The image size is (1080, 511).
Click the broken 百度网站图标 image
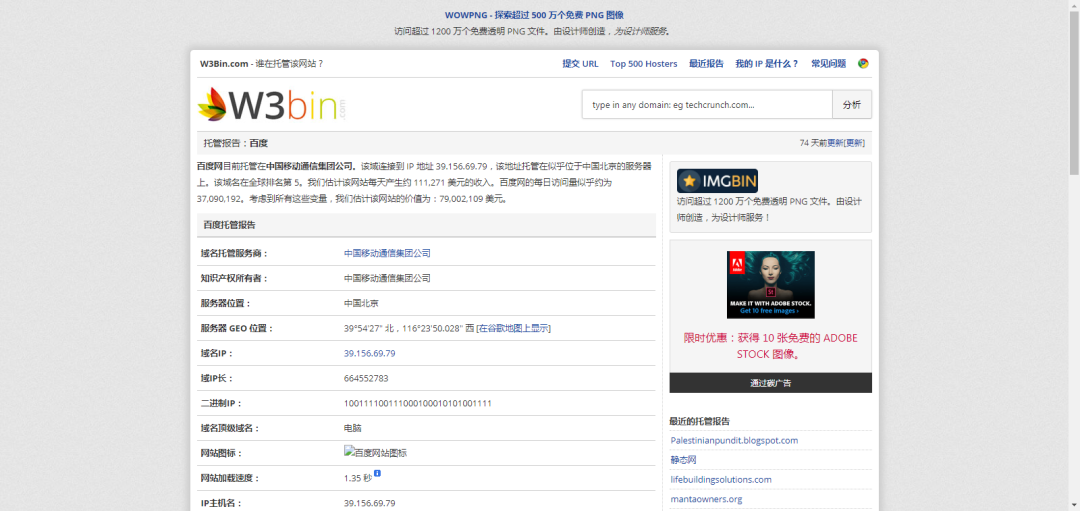(375, 452)
